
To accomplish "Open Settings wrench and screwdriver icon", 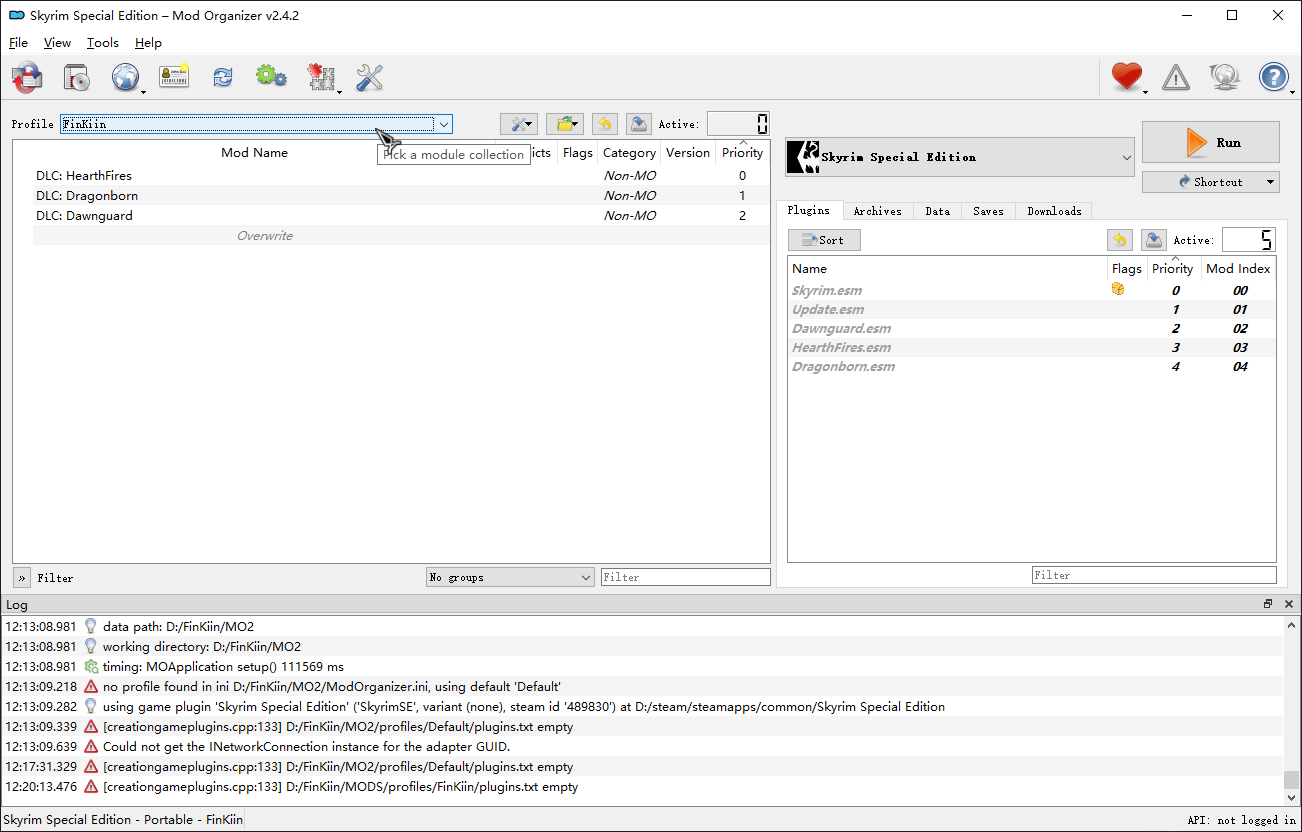I will pos(369,77).
